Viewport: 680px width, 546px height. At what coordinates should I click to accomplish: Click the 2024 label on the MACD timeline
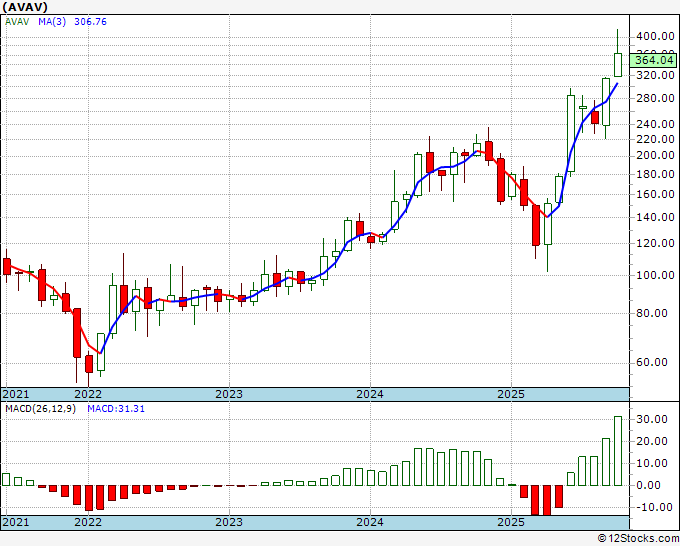[x=370, y=523]
